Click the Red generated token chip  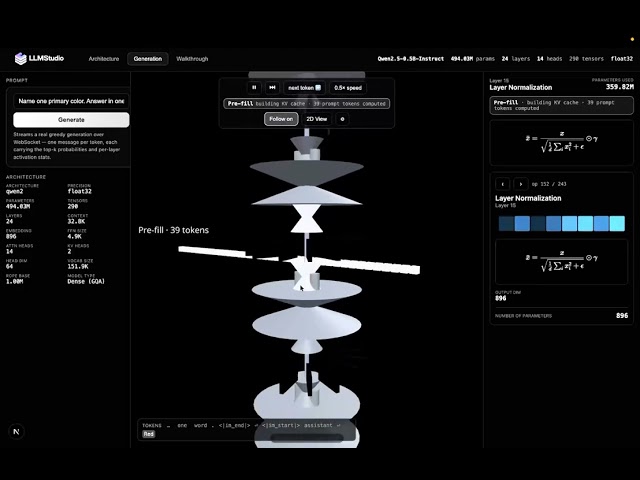tap(149, 434)
